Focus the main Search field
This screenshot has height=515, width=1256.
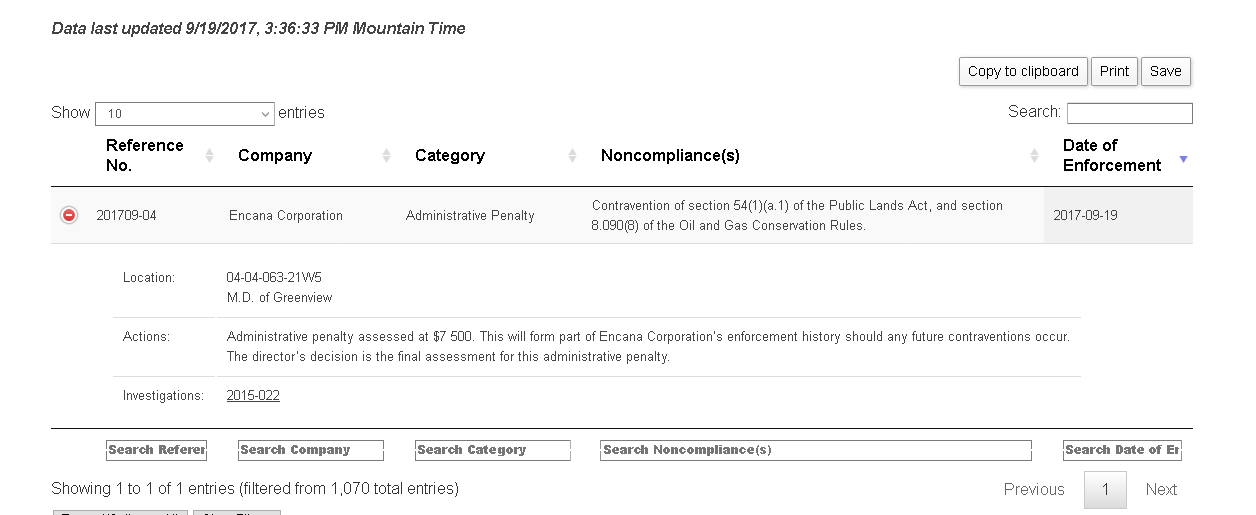click(1130, 113)
